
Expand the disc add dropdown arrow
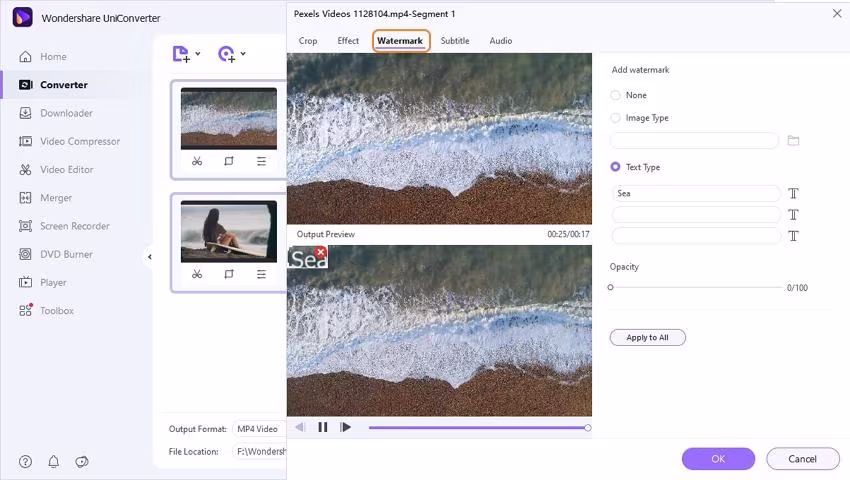tap(243, 53)
